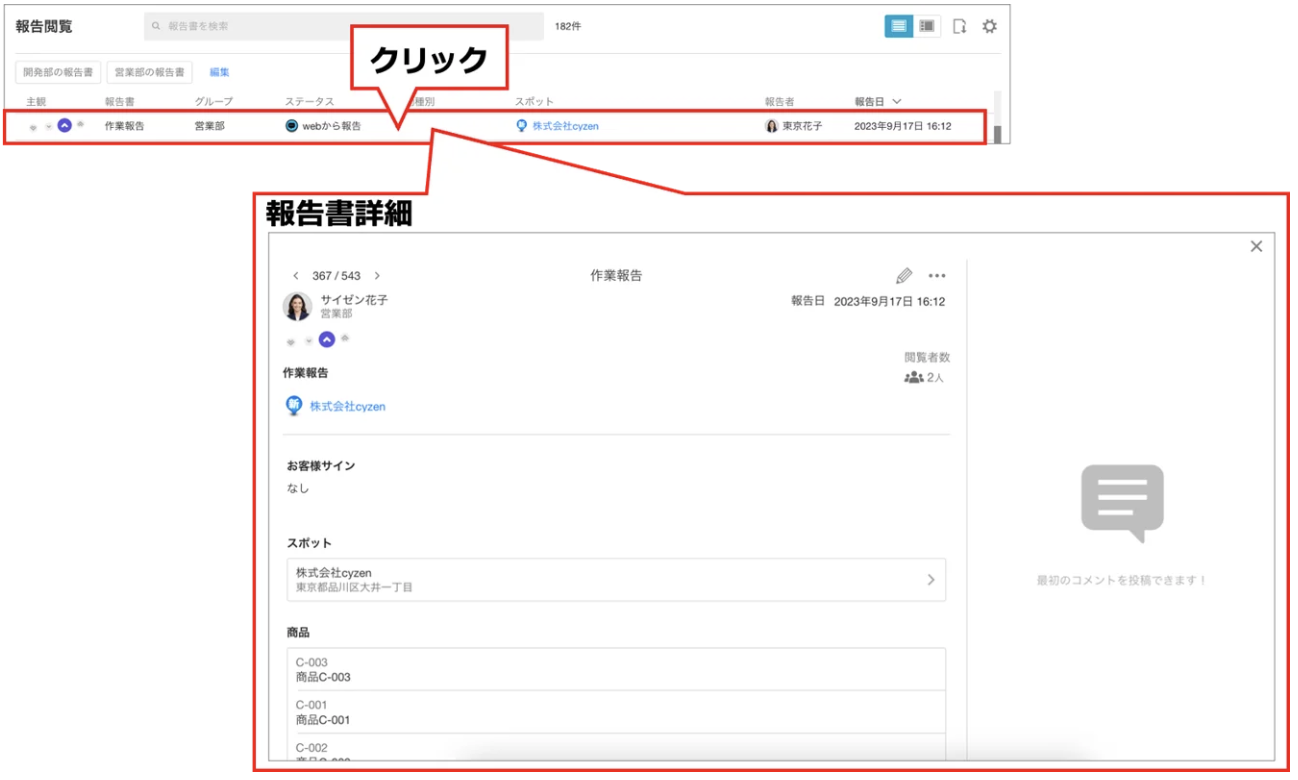Click the 182件 result count
The width and height of the screenshot is (1298, 780).
click(x=568, y=27)
